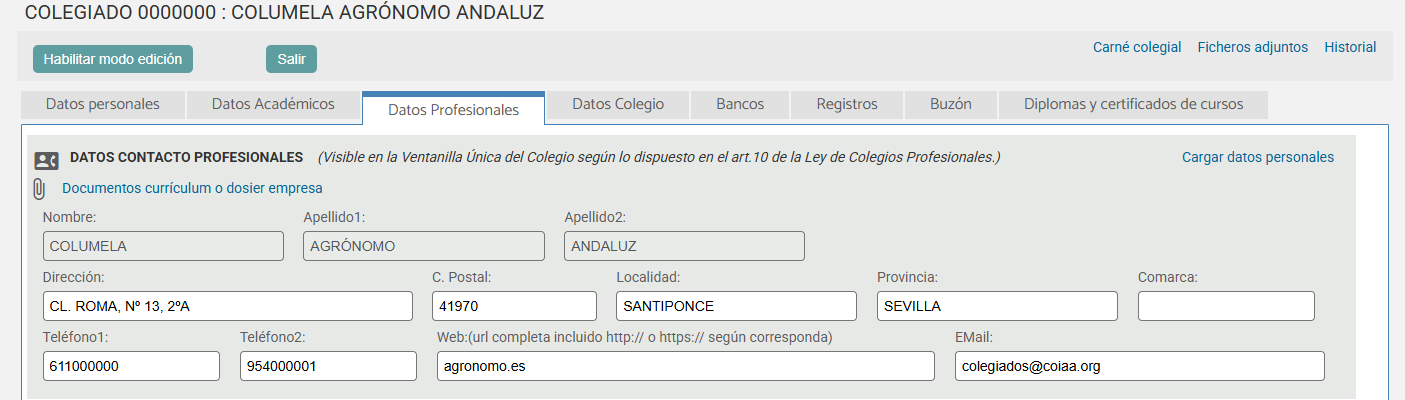Click the Dirección input field
The image size is (1405, 400).
coord(228,306)
